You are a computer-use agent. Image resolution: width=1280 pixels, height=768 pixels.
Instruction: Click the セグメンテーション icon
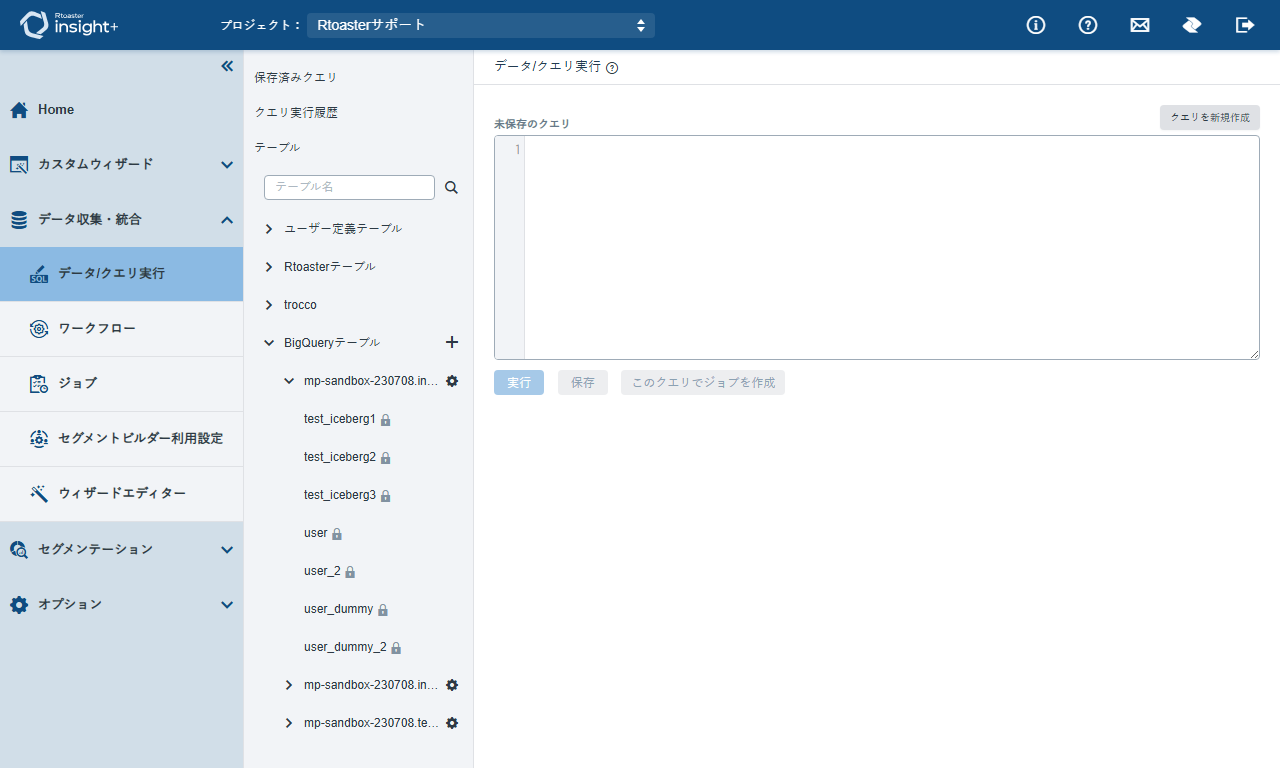pos(19,549)
